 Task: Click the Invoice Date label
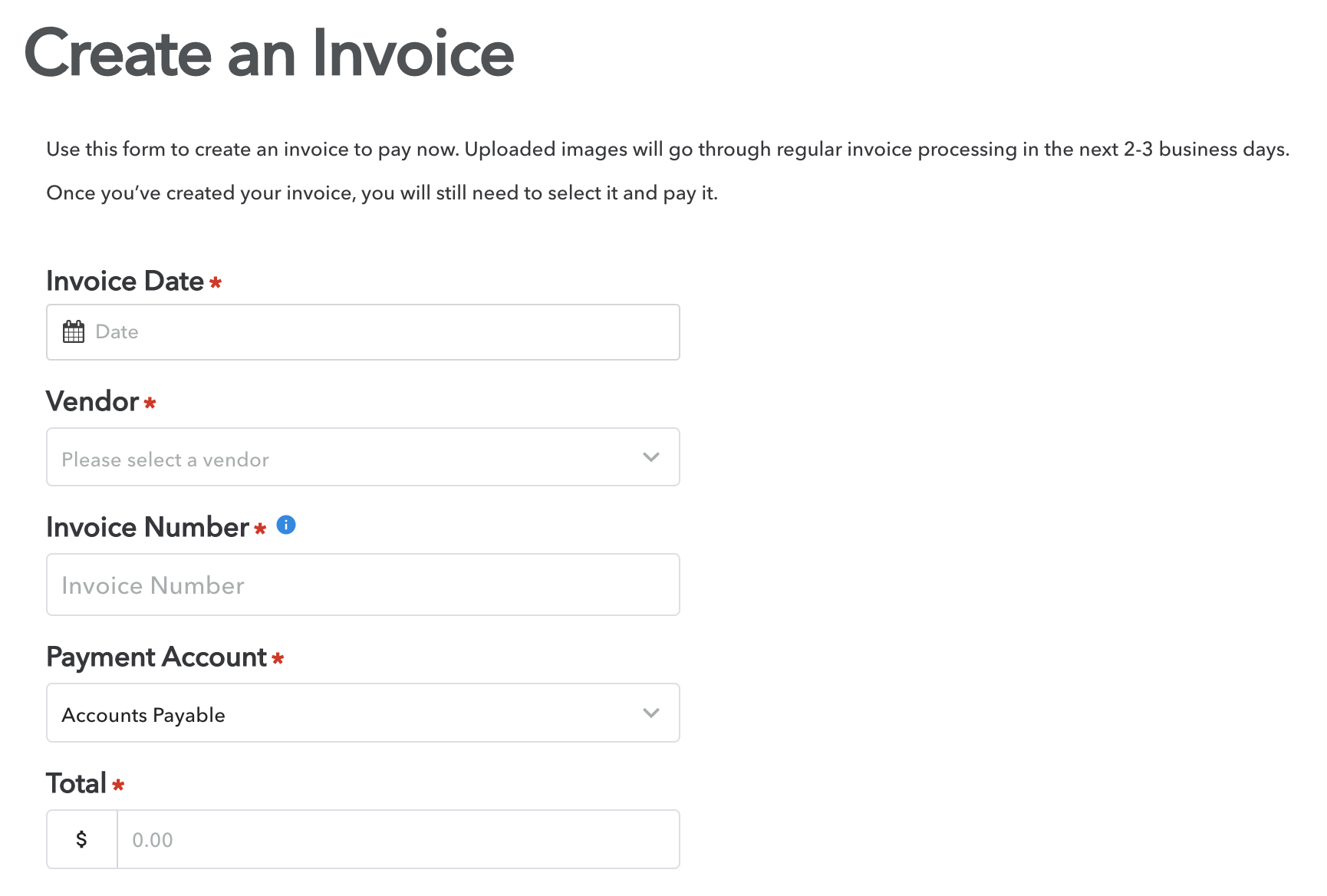pos(125,281)
